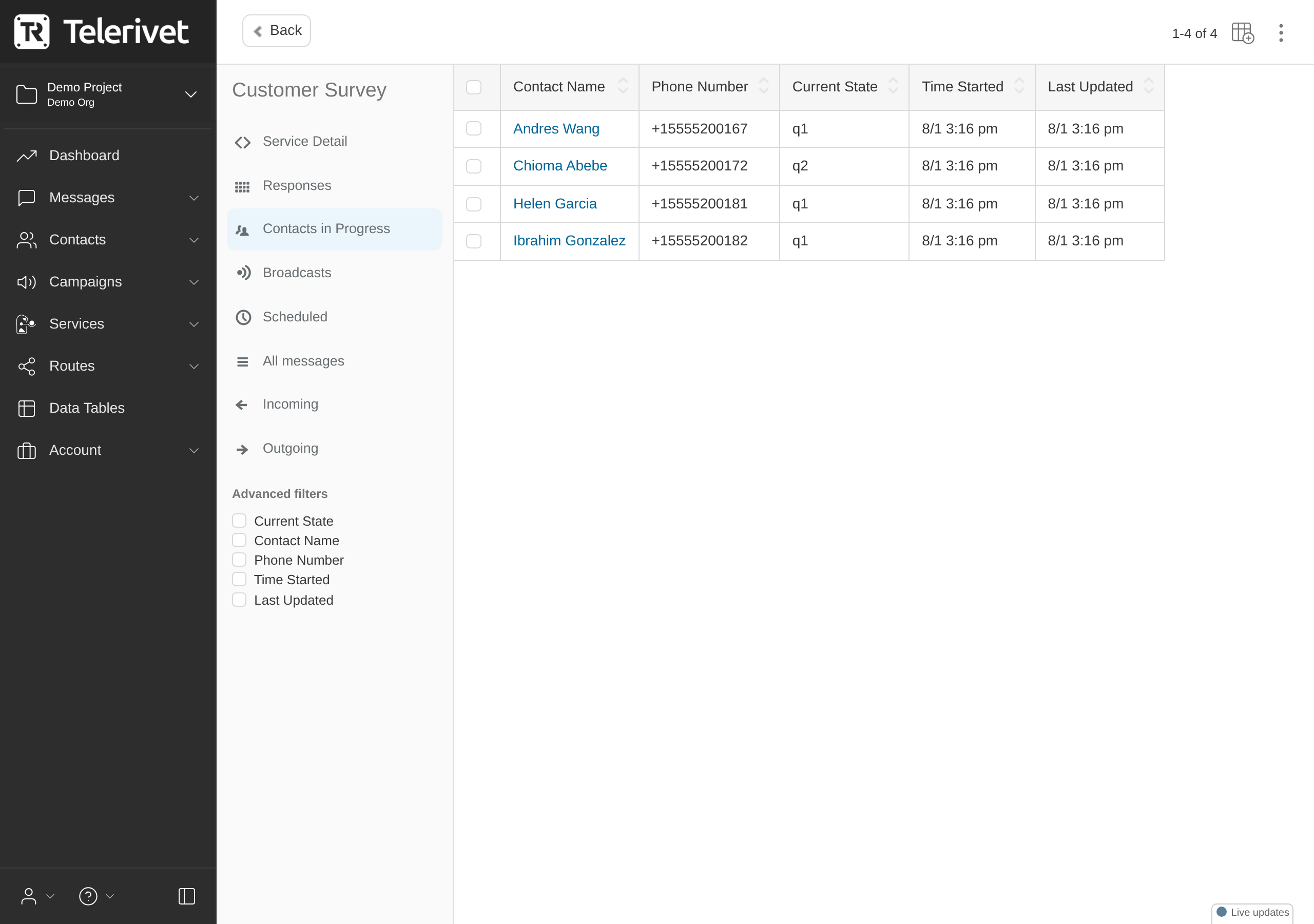The image size is (1314, 924).
Task: Open Data Tables in sidebar
Action: (108, 408)
